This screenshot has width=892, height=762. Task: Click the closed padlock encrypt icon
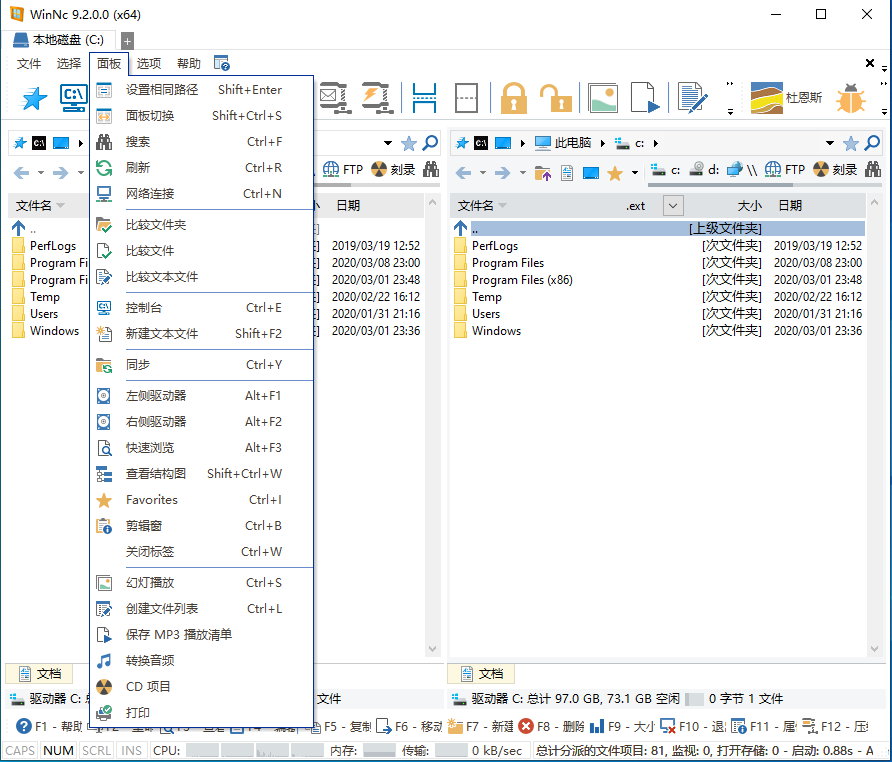pos(513,98)
